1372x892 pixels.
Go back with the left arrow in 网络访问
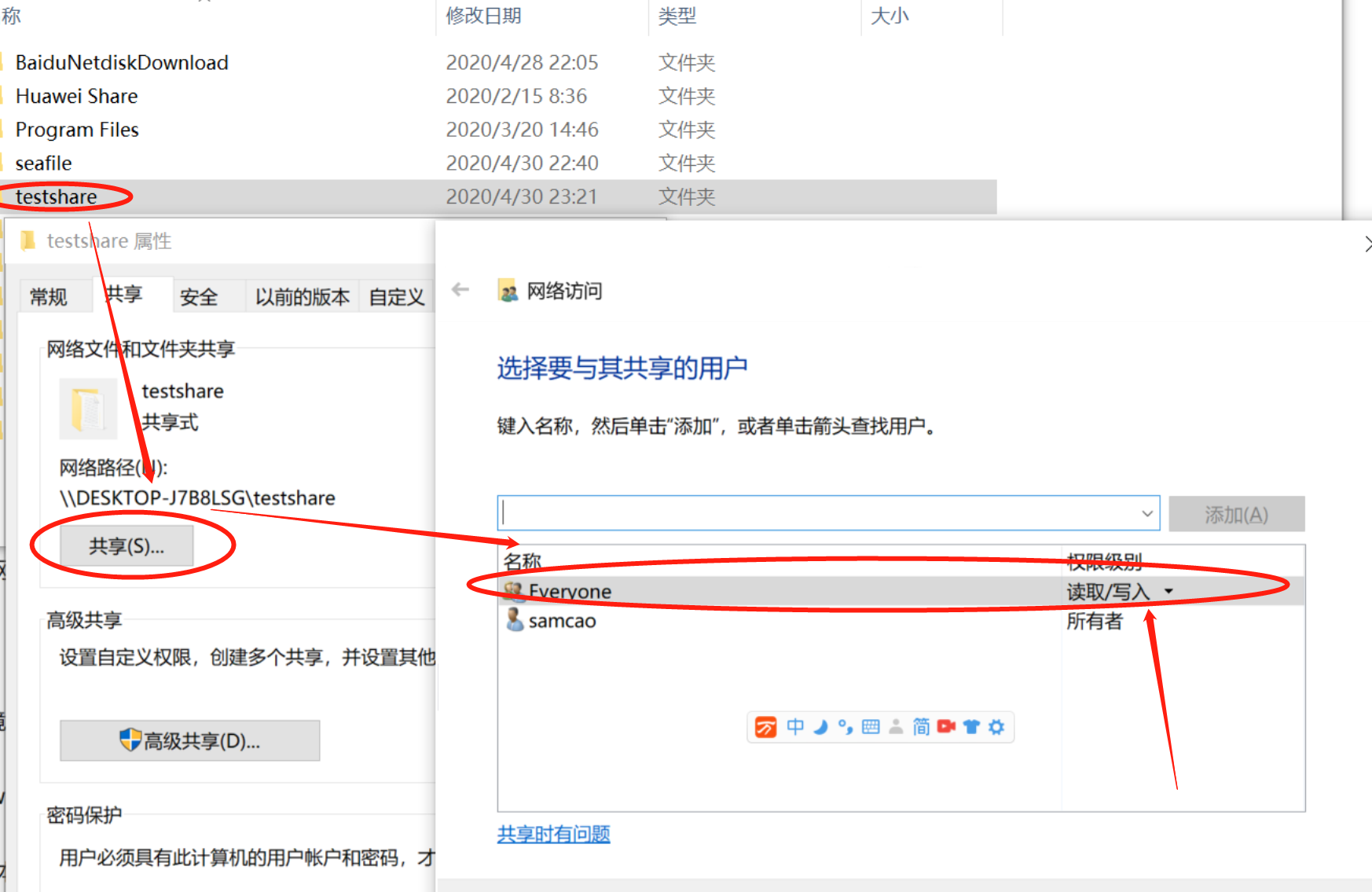[460, 290]
